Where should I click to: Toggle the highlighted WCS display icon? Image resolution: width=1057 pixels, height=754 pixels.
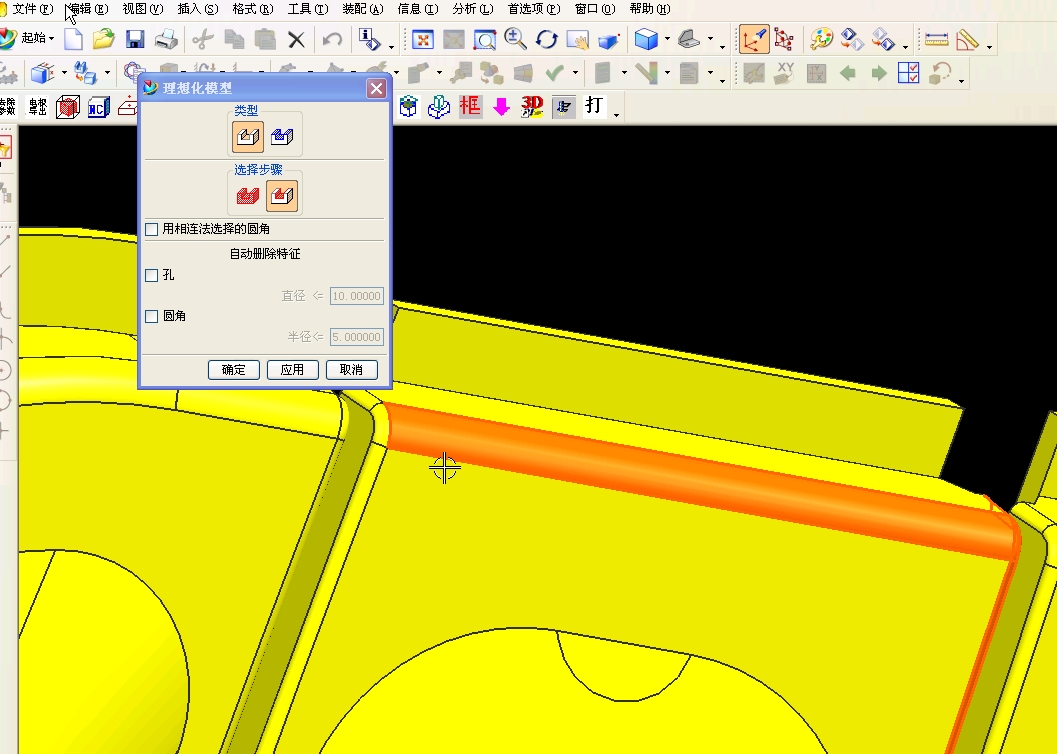754,39
